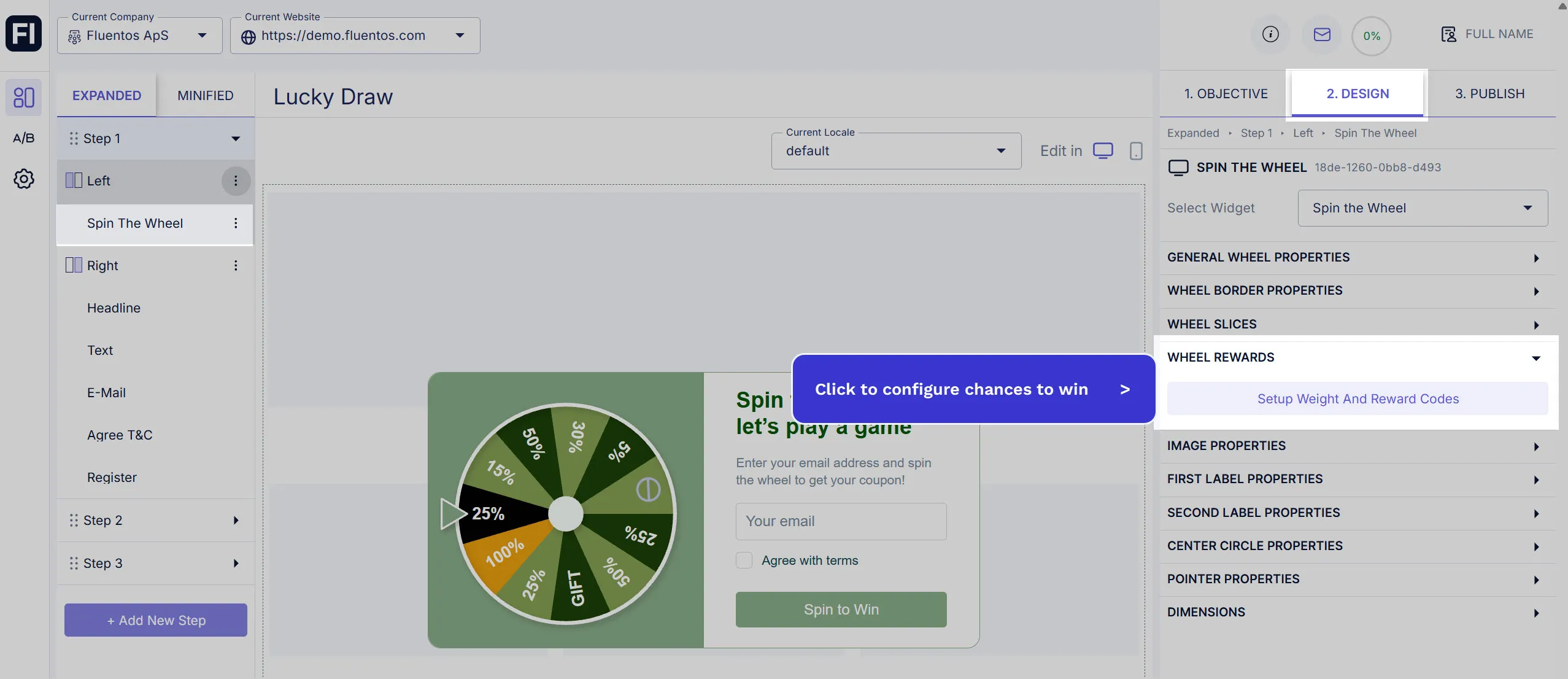Viewport: 1568px width, 679px height.
Task: Click the 0% progress circle
Action: (x=1372, y=36)
